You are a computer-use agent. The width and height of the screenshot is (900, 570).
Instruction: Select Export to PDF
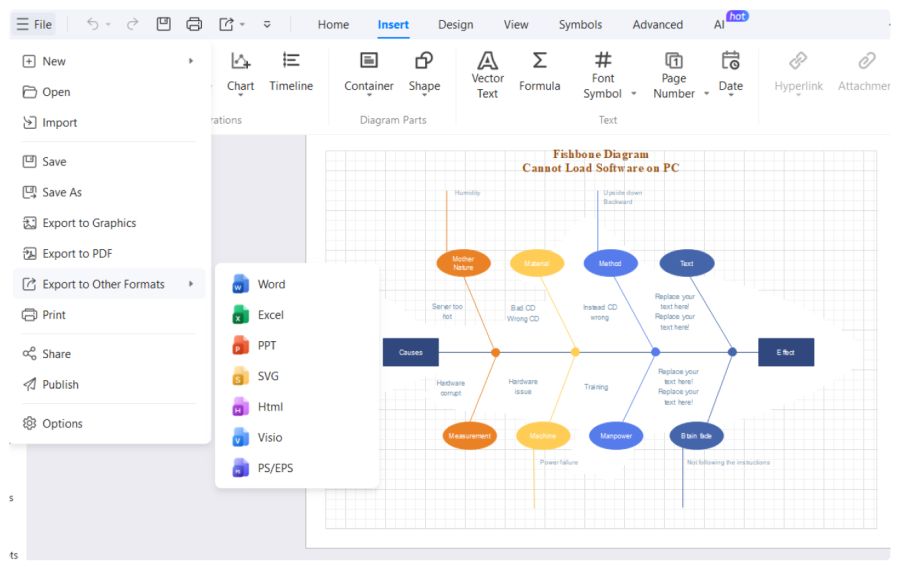click(108, 253)
